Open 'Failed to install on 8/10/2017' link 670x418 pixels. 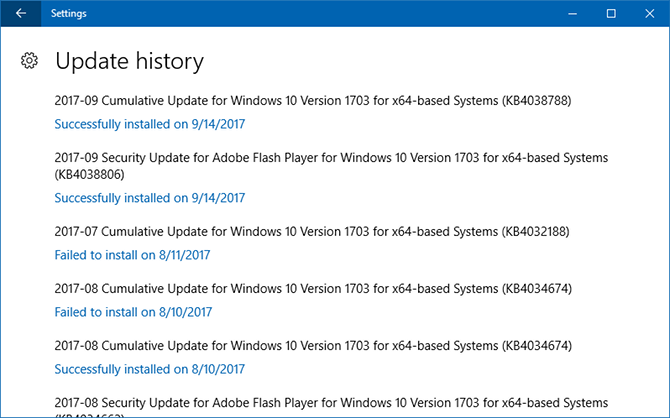coord(132,312)
